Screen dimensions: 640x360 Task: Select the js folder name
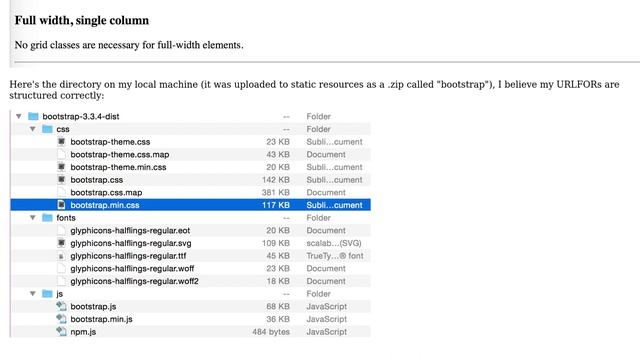pos(60,294)
